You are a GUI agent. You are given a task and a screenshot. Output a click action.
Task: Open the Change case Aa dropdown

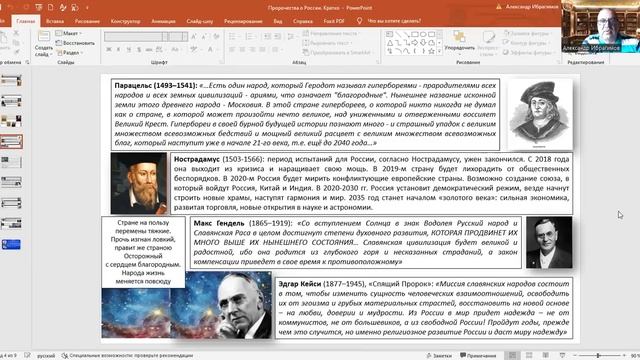[176, 49]
